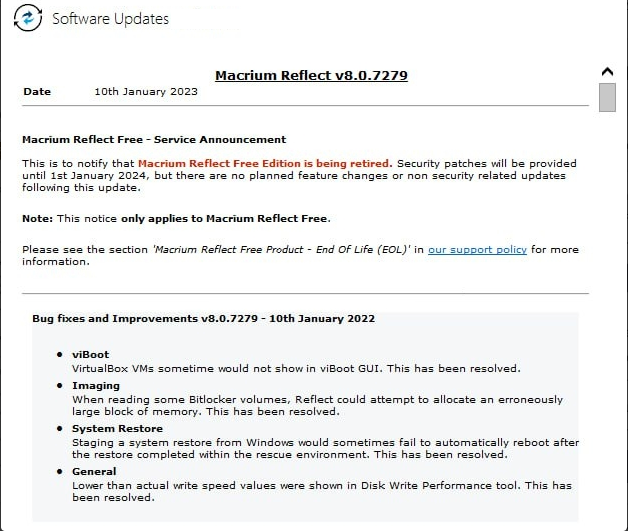Click the Software Updates window title
The height and width of the screenshot is (531, 628).
[110, 19]
